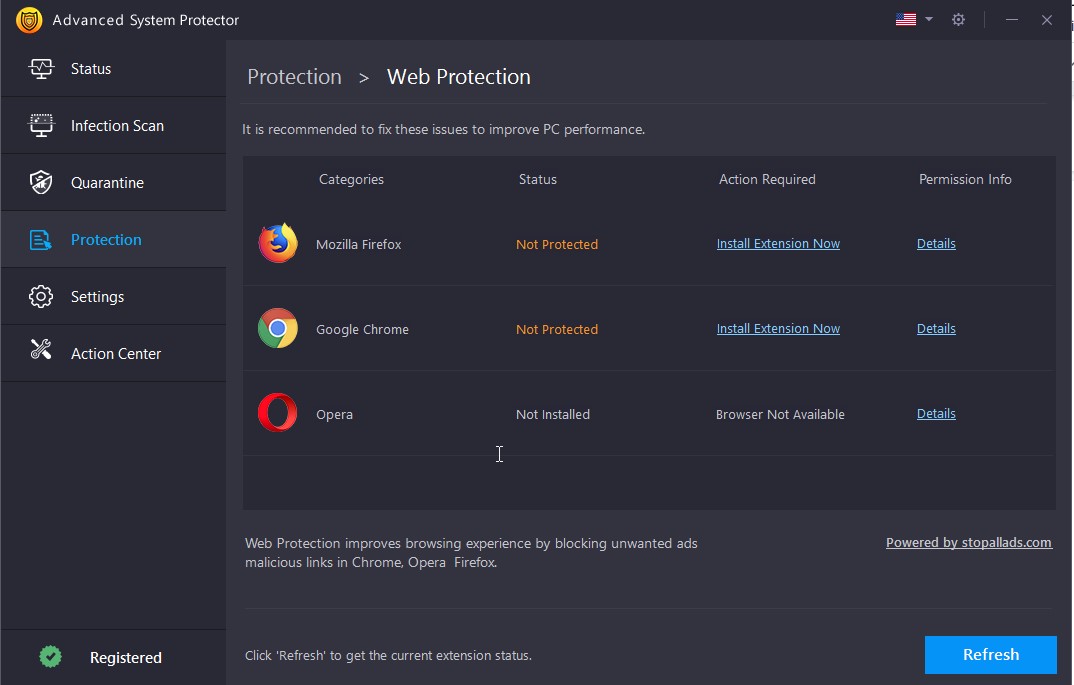The height and width of the screenshot is (685, 1074).
Task: Click the Mozilla Firefox browser icon
Action: pos(277,242)
